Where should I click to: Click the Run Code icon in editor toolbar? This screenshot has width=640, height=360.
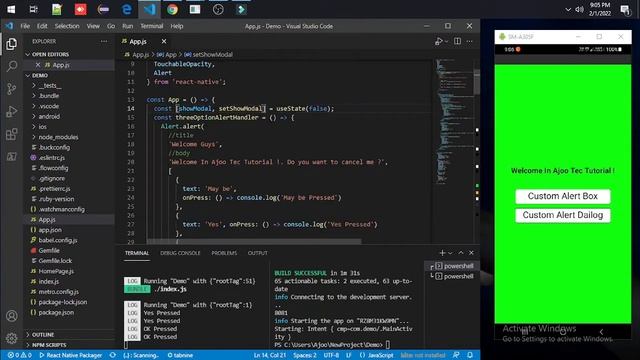tap(439, 41)
